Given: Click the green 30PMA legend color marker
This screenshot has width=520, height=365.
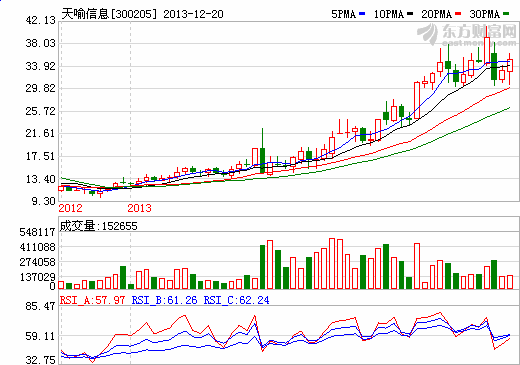Looking at the screenshot, I should (x=506, y=14).
